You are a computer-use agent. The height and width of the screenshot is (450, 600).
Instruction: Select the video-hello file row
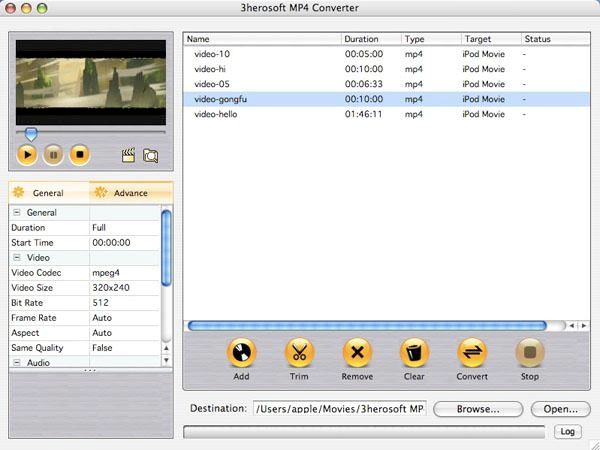(x=386, y=114)
